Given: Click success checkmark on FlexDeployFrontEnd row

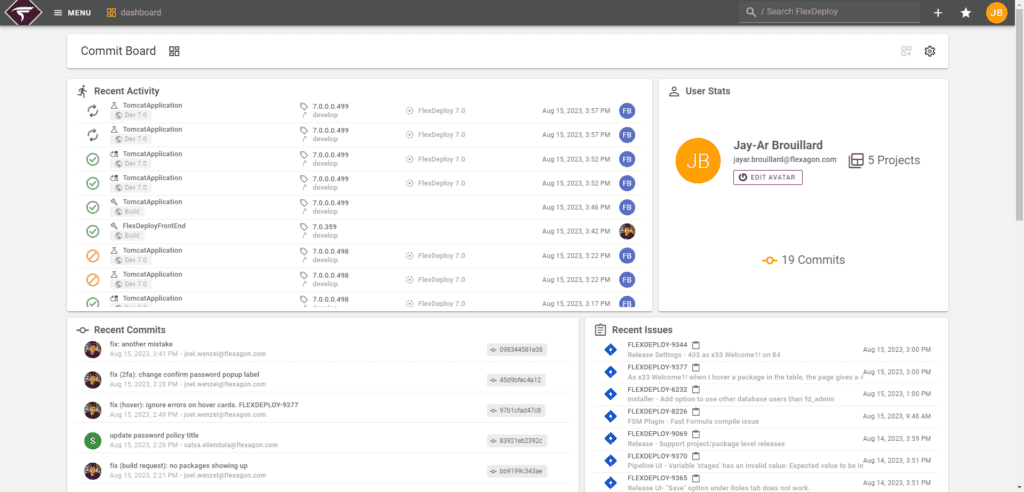Looking at the screenshot, I should pos(93,231).
